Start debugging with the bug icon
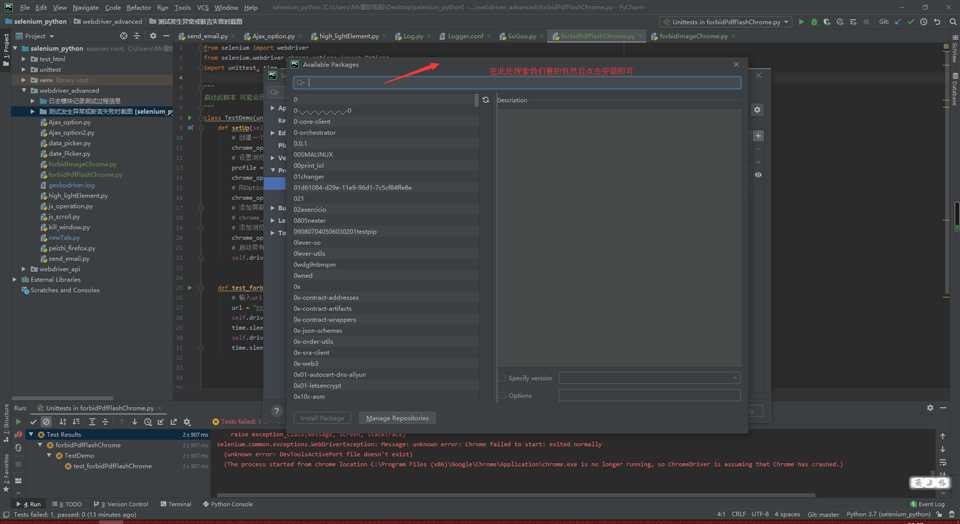The height and width of the screenshot is (524, 960). click(x=814, y=21)
